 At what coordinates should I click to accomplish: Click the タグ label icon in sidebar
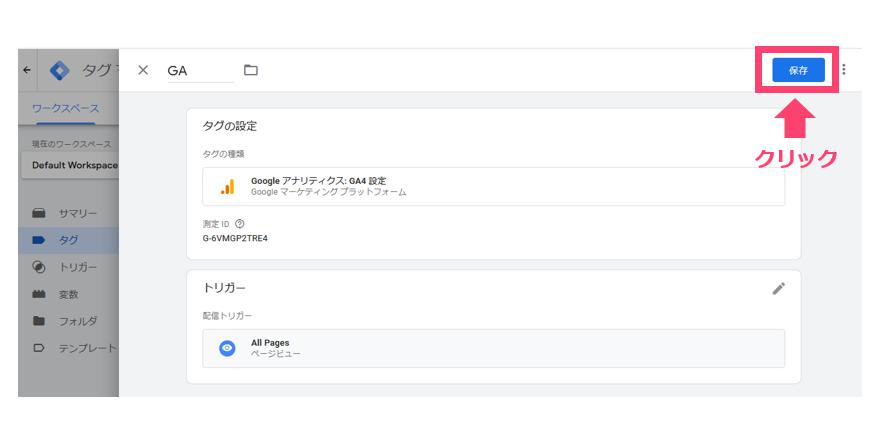pyautogui.click(x=39, y=240)
